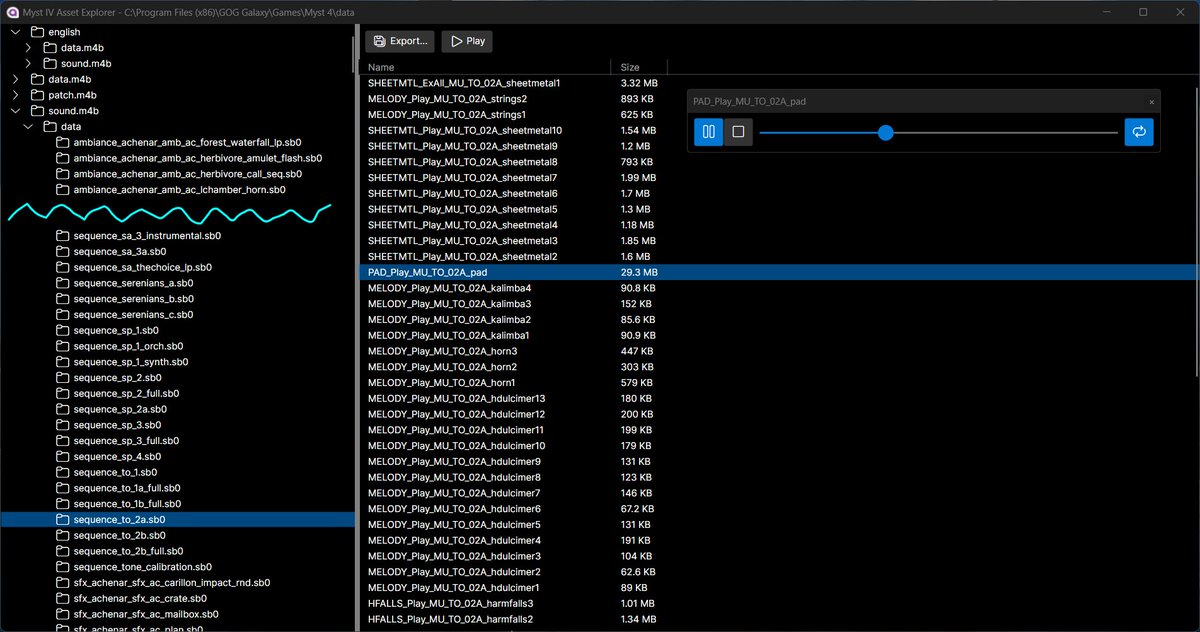Screen dimensions: 1200x632
Task: Click the 3.32 MB size cell
Action: [639, 83]
